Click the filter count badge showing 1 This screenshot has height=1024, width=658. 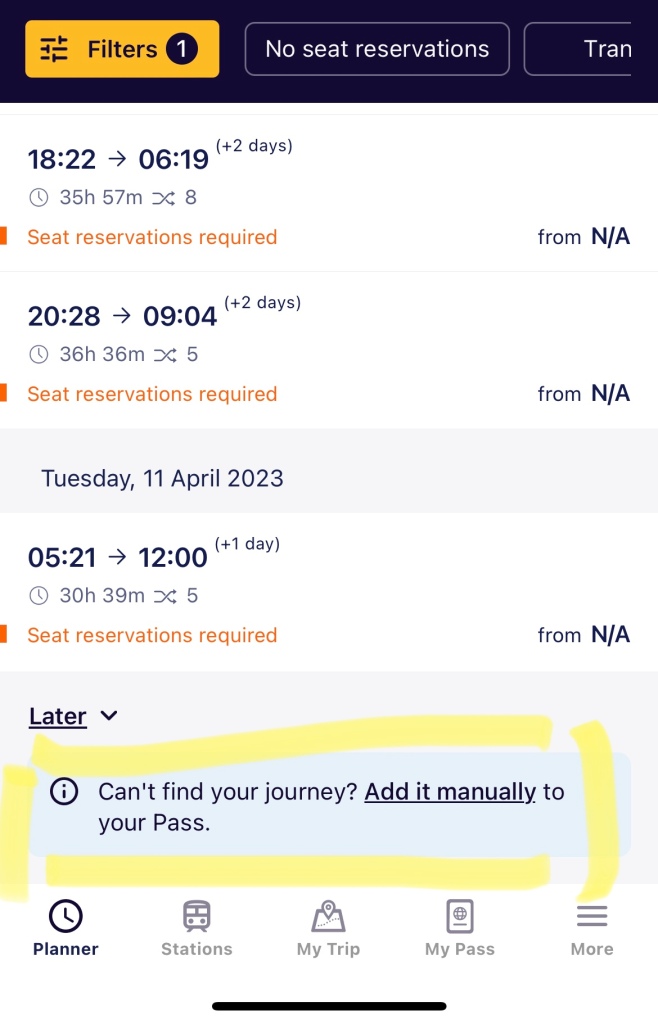tap(181, 49)
